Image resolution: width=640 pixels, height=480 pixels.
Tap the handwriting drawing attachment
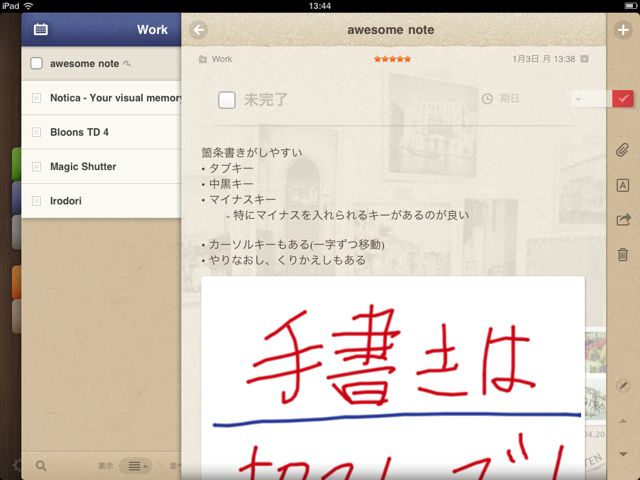click(393, 378)
